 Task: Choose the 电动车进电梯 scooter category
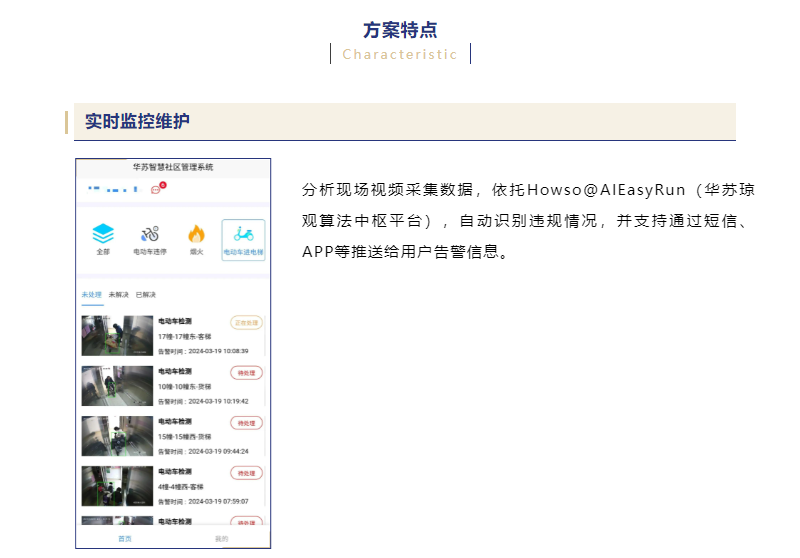[x=243, y=240]
